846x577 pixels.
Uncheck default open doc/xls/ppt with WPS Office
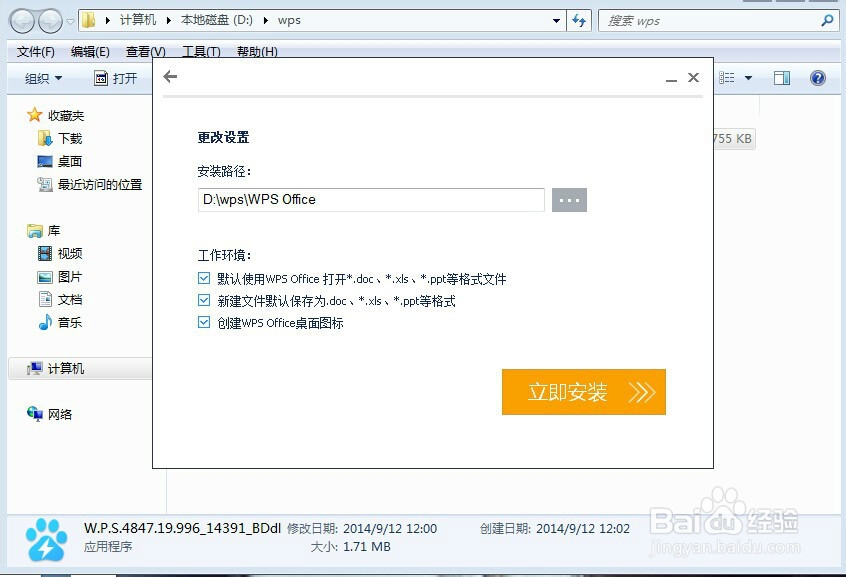click(204, 279)
